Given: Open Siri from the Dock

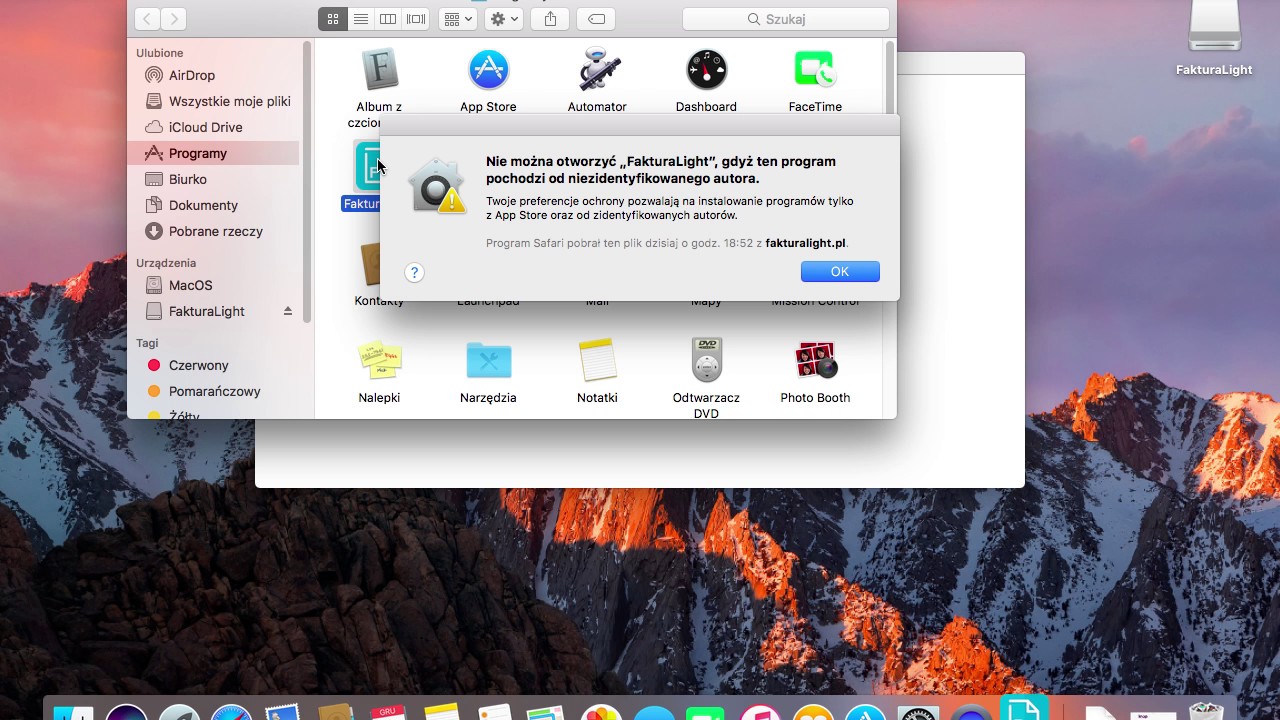Looking at the screenshot, I should click(126, 712).
